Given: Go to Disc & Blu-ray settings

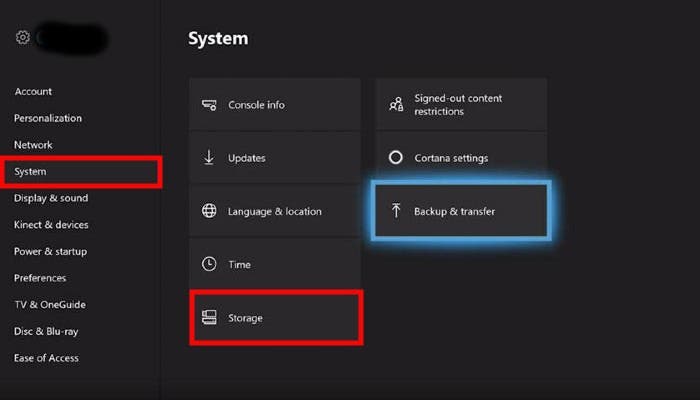Looking at the screenshot, I should pos(46,332).
